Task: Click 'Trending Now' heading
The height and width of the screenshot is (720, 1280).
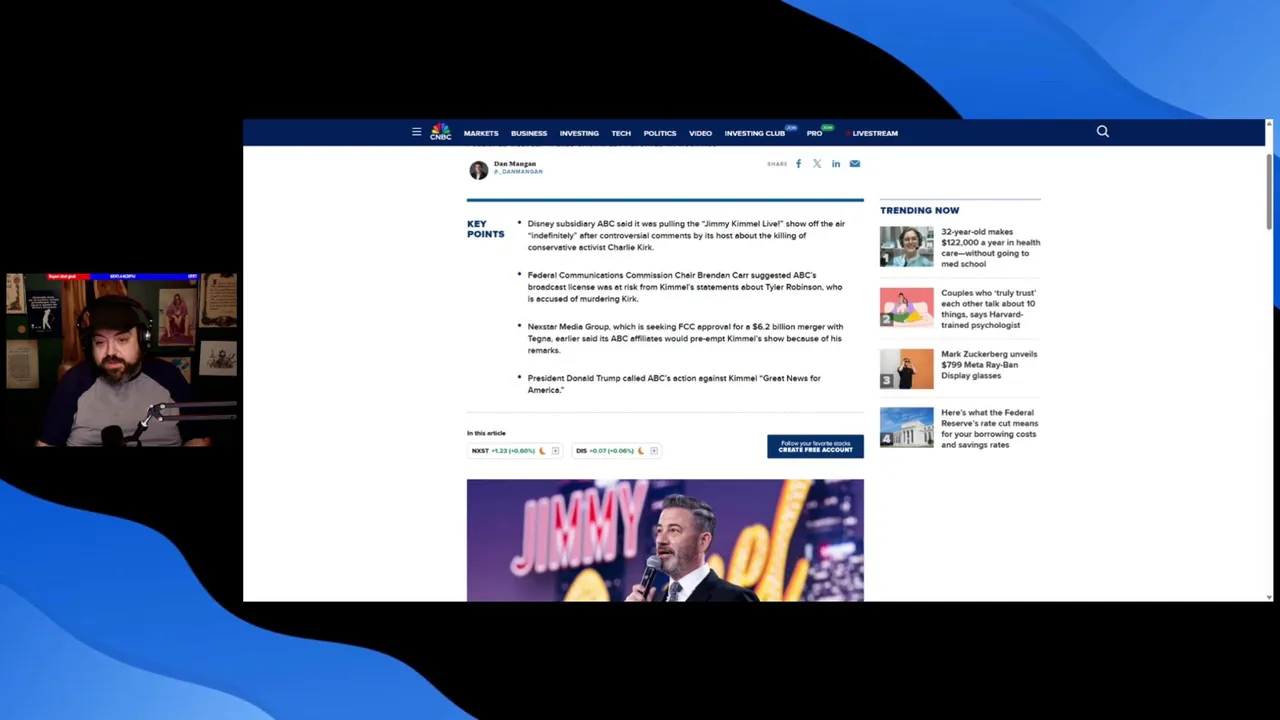Action: coord(919,211)
